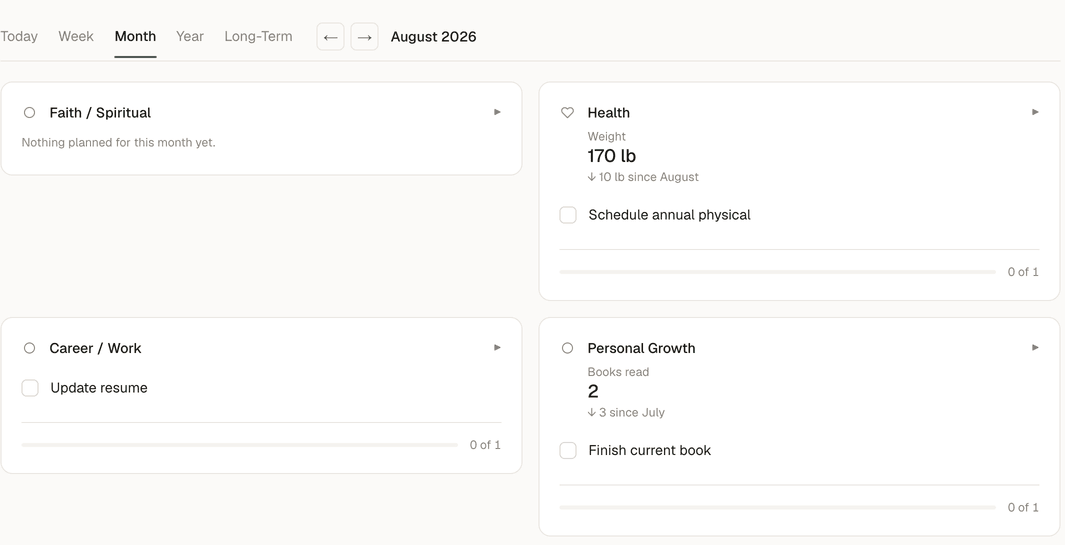
Task: Expand the Personal Growth card triangle
Action: 1035,348
